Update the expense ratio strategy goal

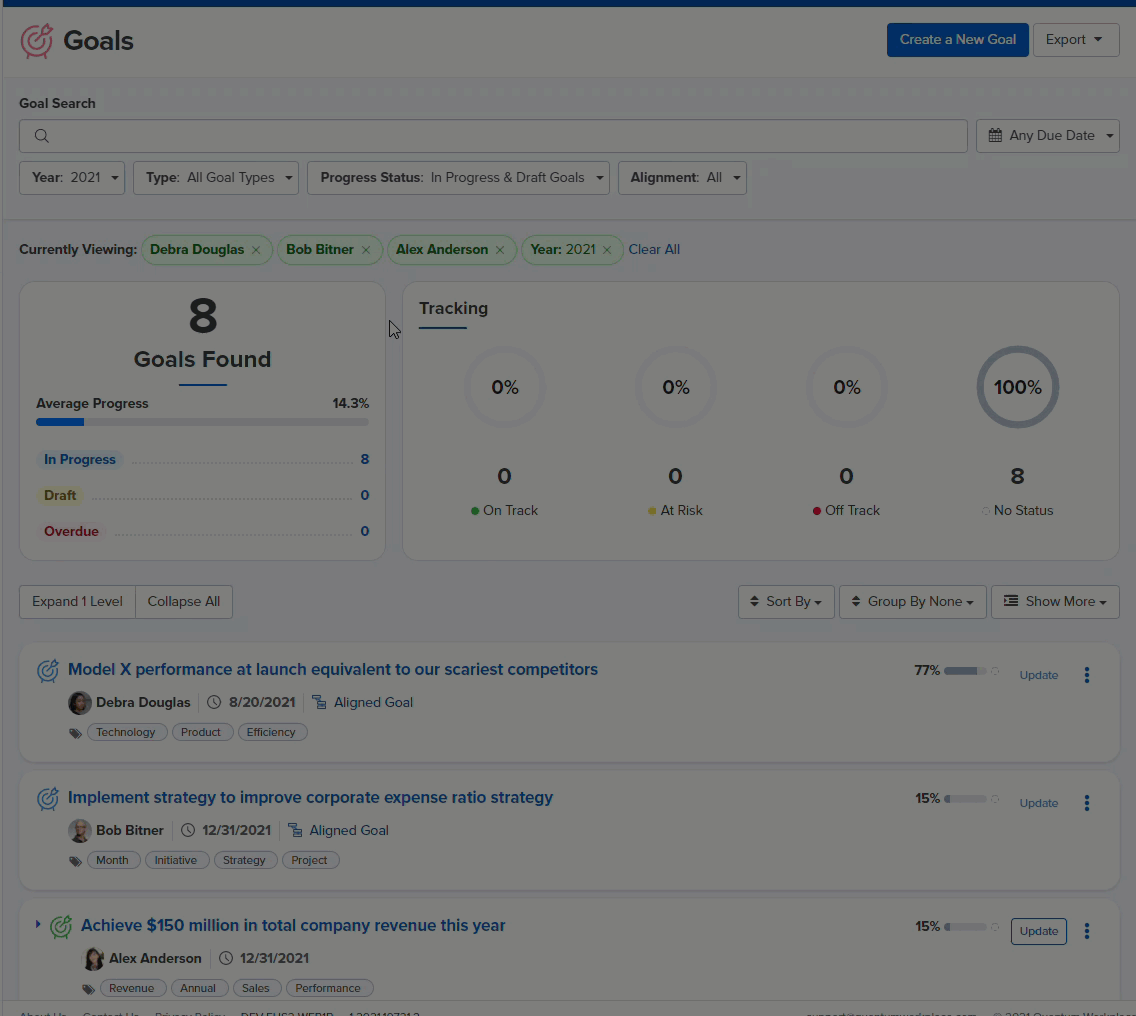(x=1039, y=803)
